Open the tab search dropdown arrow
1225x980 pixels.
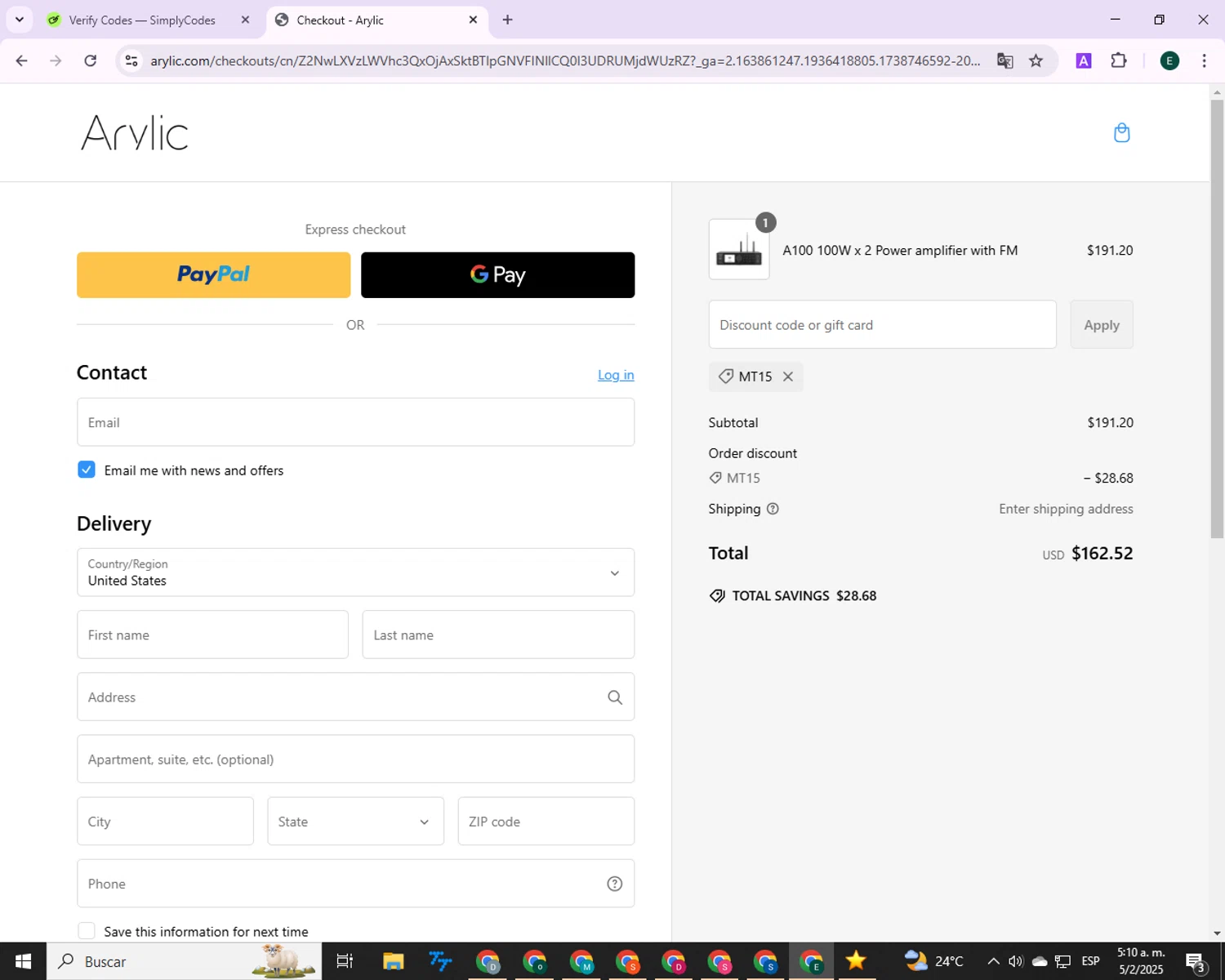coord(19,20)
